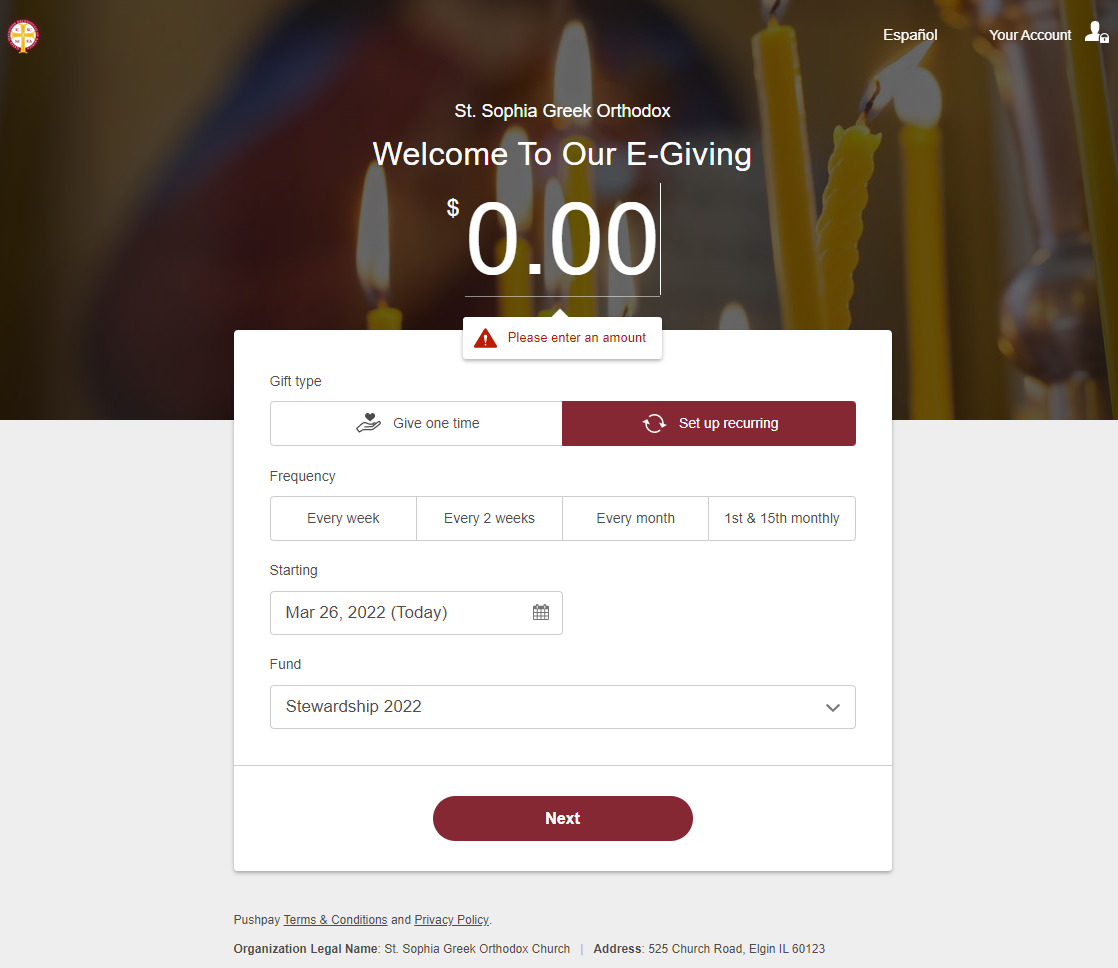The width and height of the screenshot is (1118, 968).
Task: Click the red warning triangle icon
Action: [x=486, y=338]
